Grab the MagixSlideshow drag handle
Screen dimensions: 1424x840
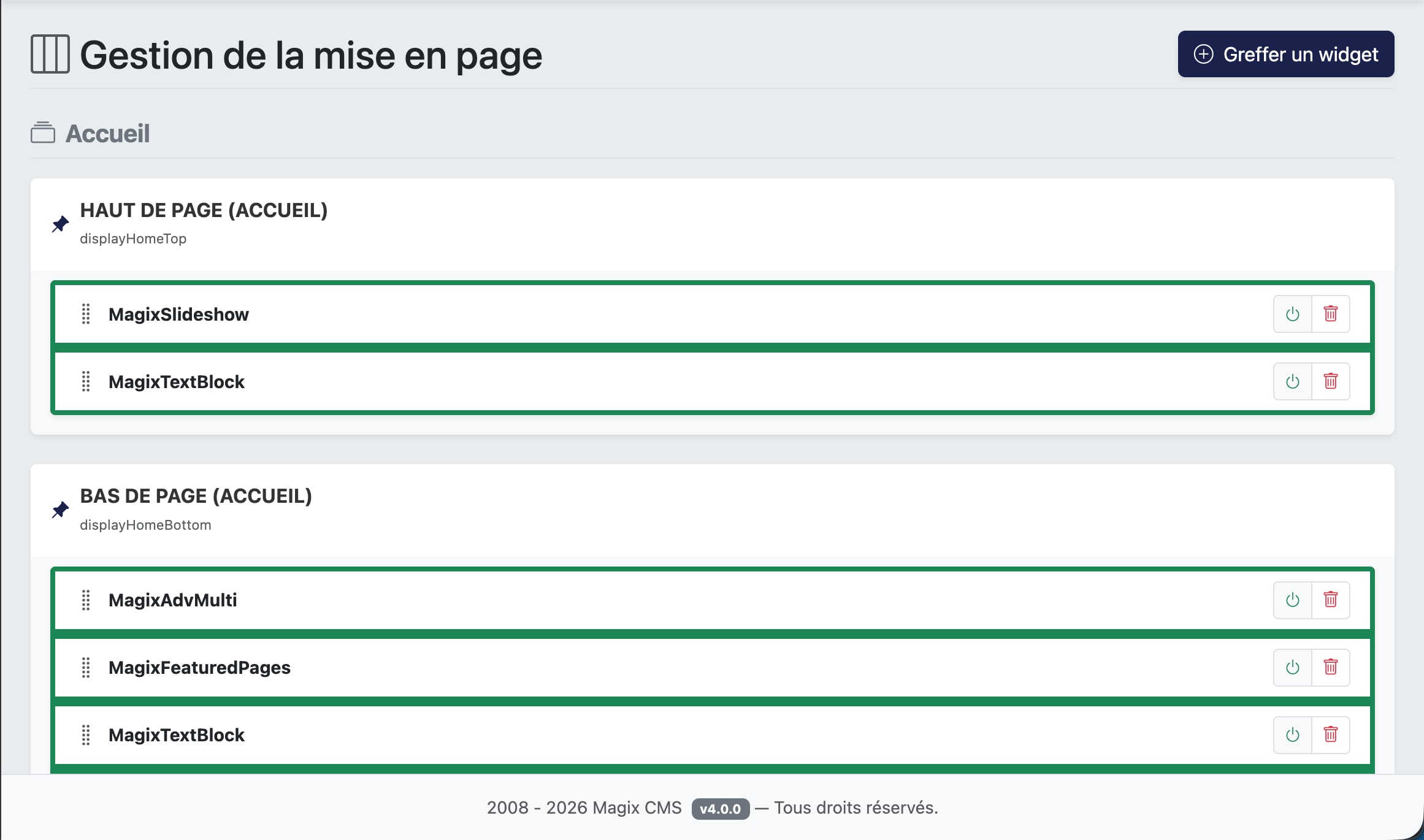coord(86,314)
